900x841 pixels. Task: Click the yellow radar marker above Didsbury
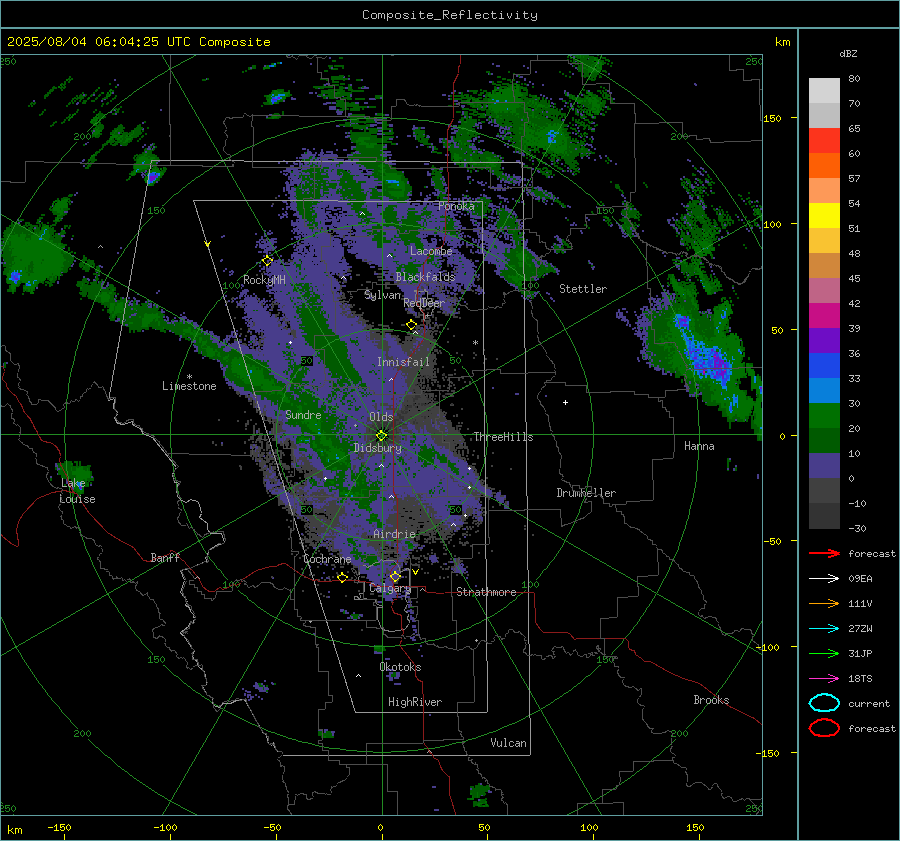click(x=381, y=436)
